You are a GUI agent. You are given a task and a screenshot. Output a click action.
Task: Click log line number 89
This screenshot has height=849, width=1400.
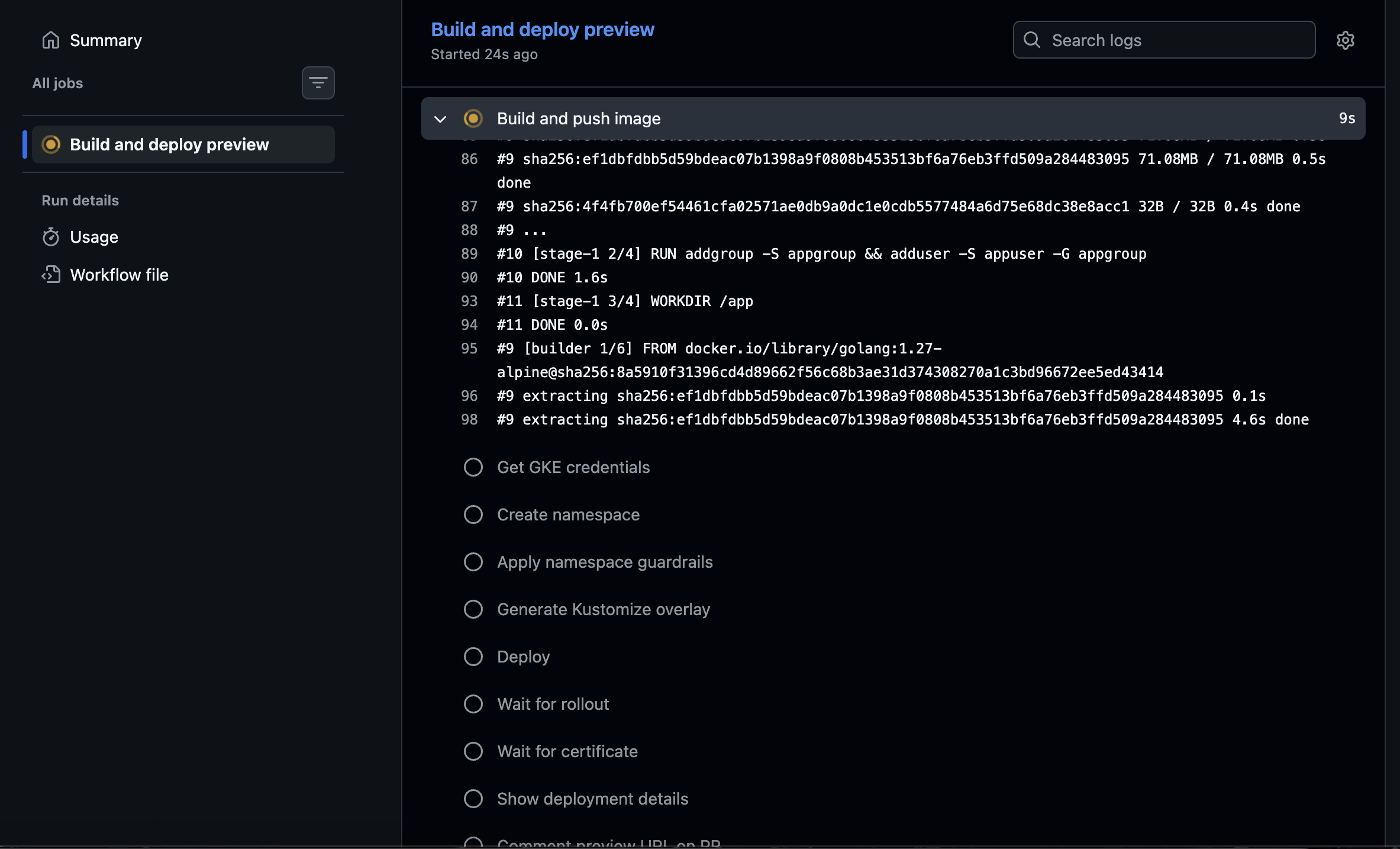[x=469, y=253]
